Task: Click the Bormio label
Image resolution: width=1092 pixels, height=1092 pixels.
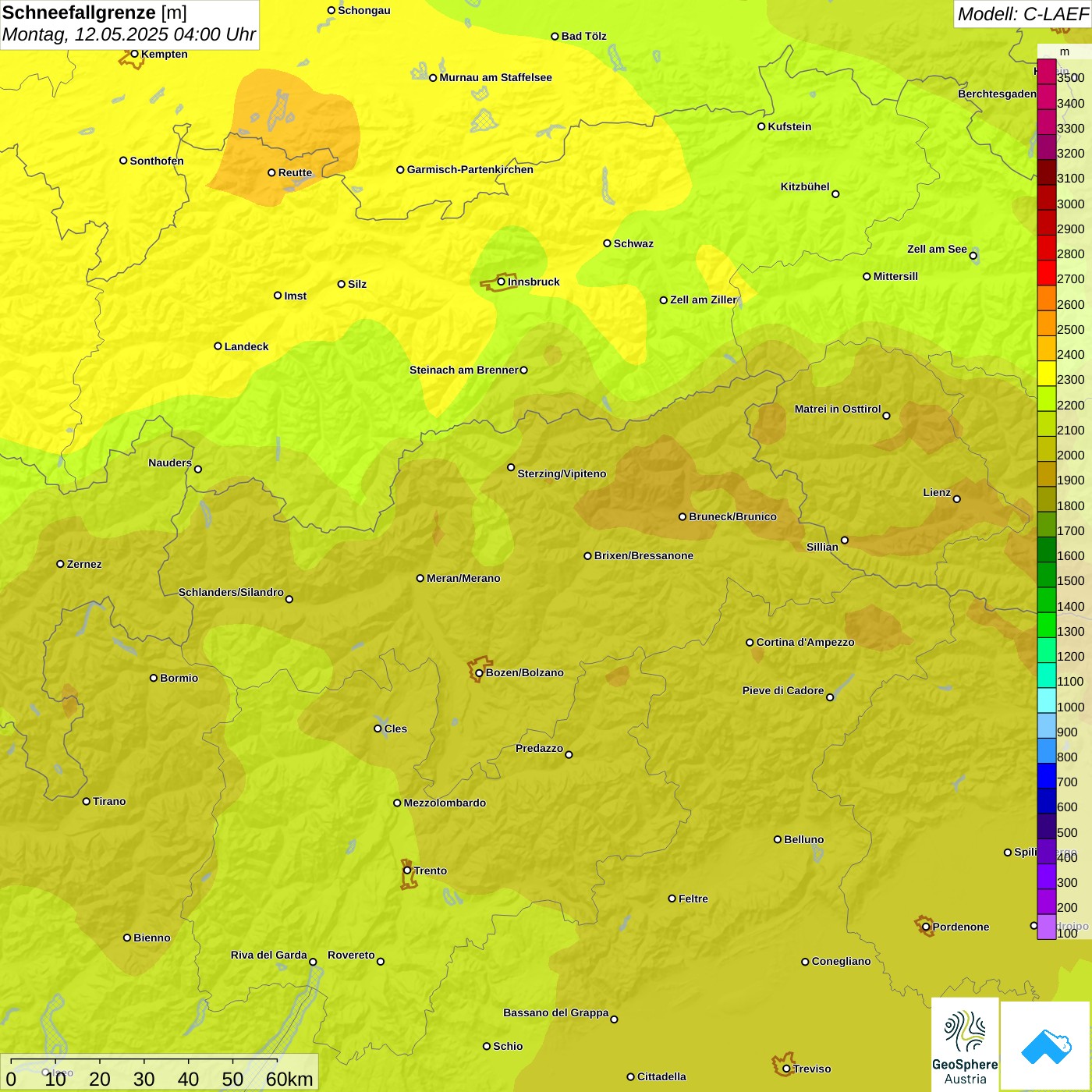Action: point(179,678)
